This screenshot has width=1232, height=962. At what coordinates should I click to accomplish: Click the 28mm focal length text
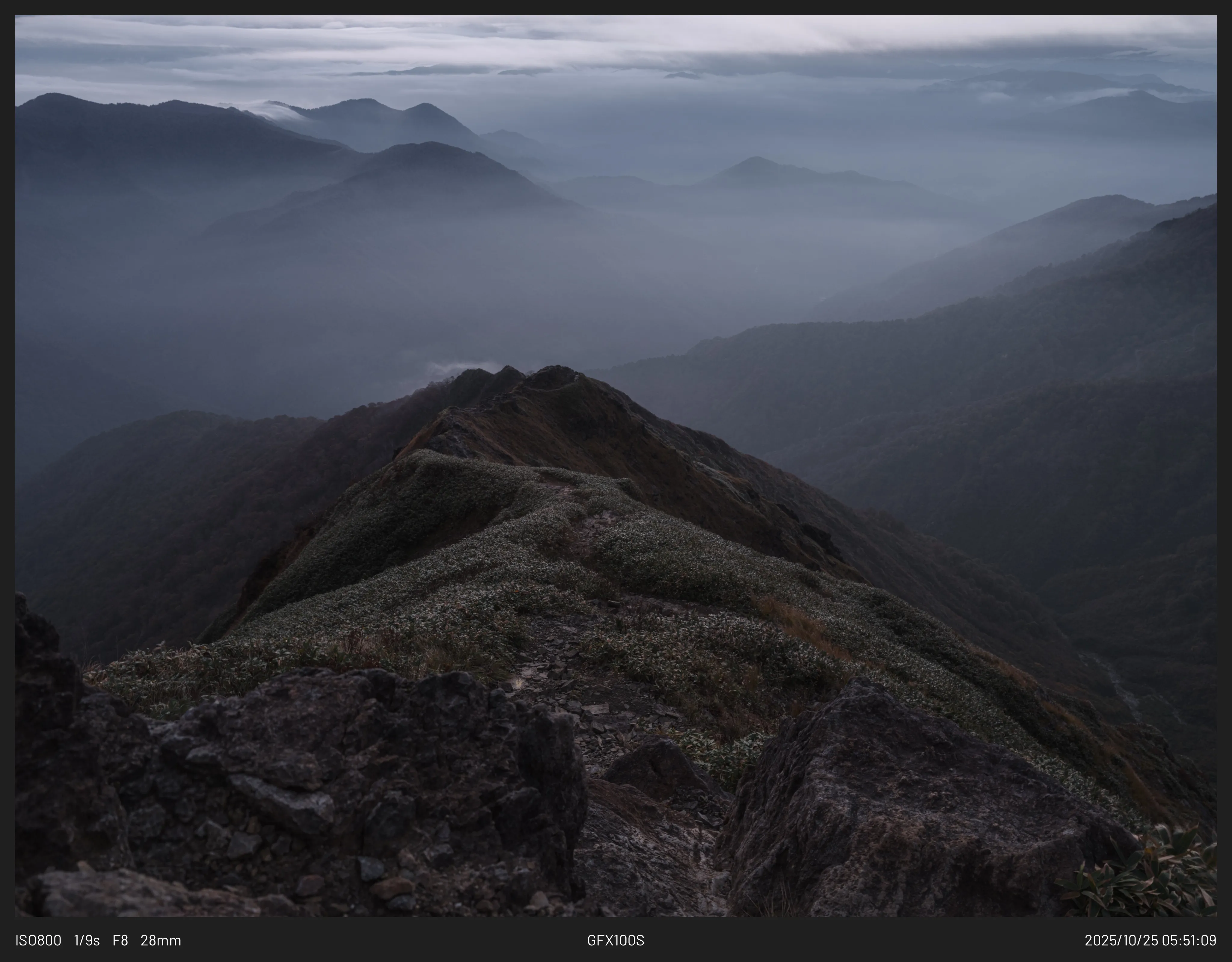161,941
